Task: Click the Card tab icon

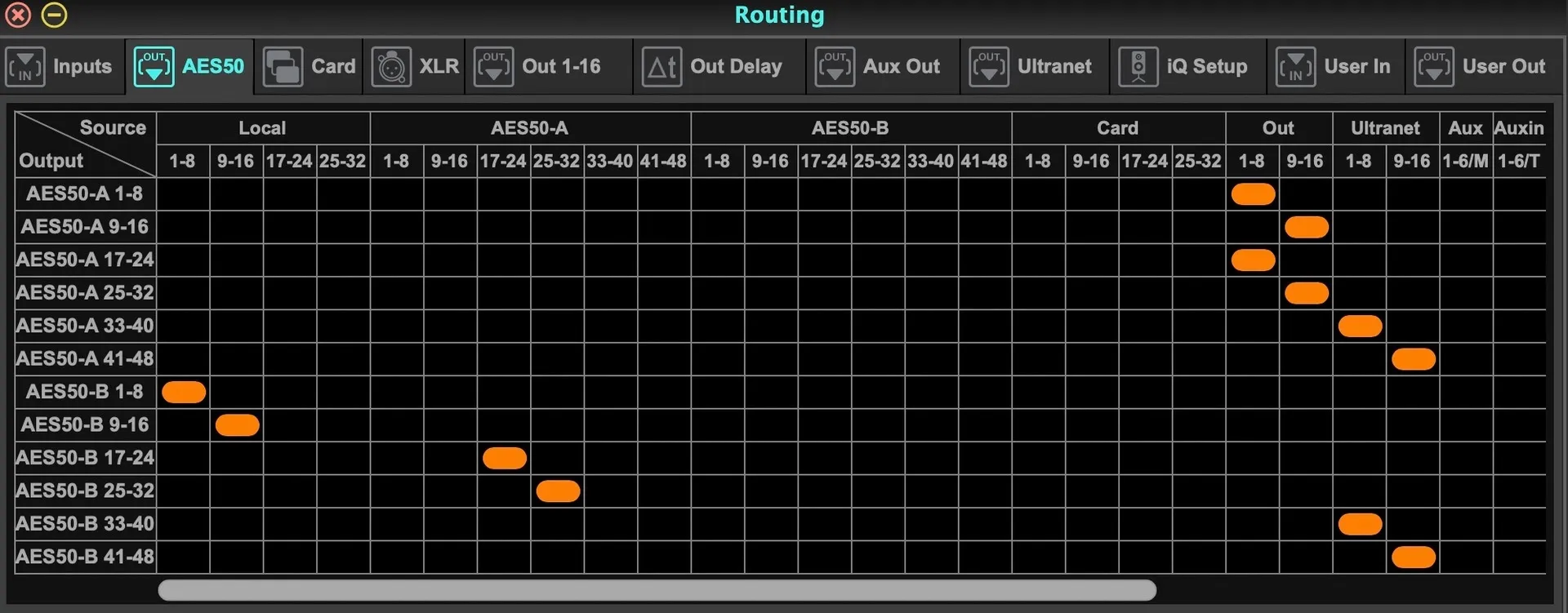Action: [283, 67]
